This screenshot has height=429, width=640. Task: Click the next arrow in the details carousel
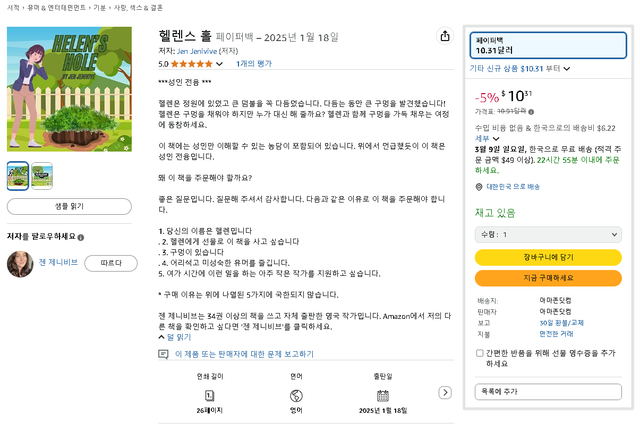[x=445, y=393]
